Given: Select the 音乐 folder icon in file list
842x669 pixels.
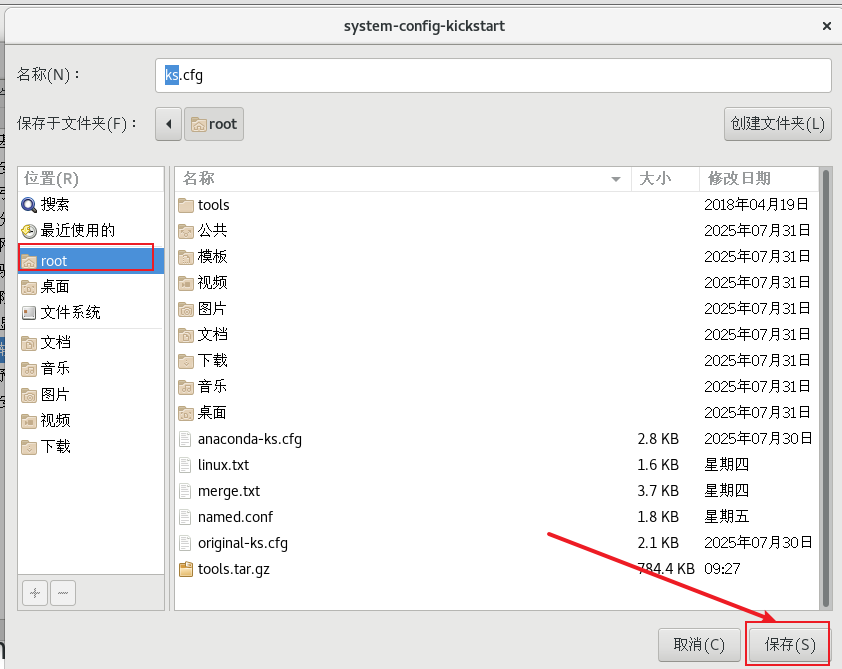Looking at the screenshot, I should click(x=186, y=387).
